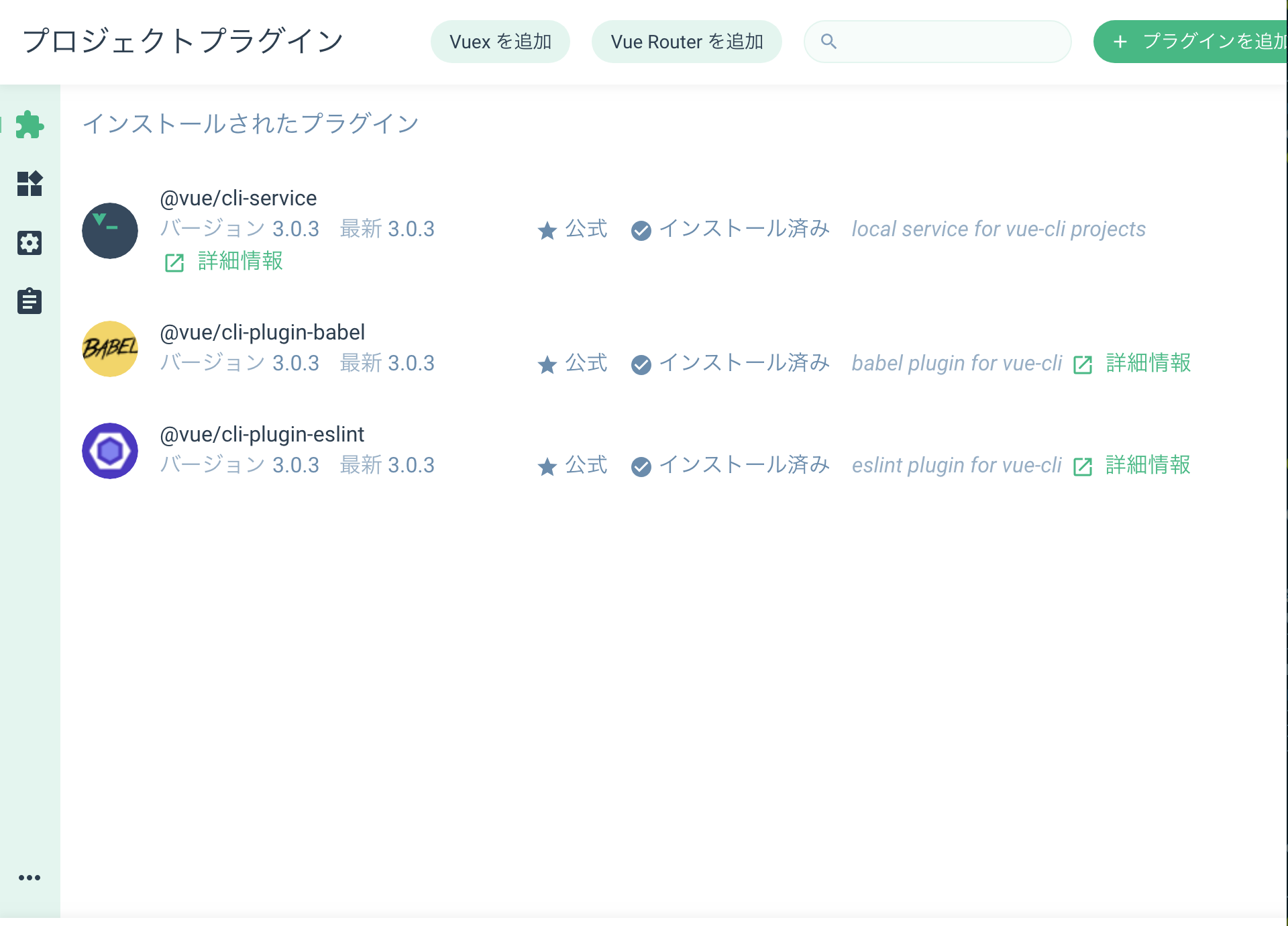
Task: Click インストール済み label in babel row
Action: point(745,363)
